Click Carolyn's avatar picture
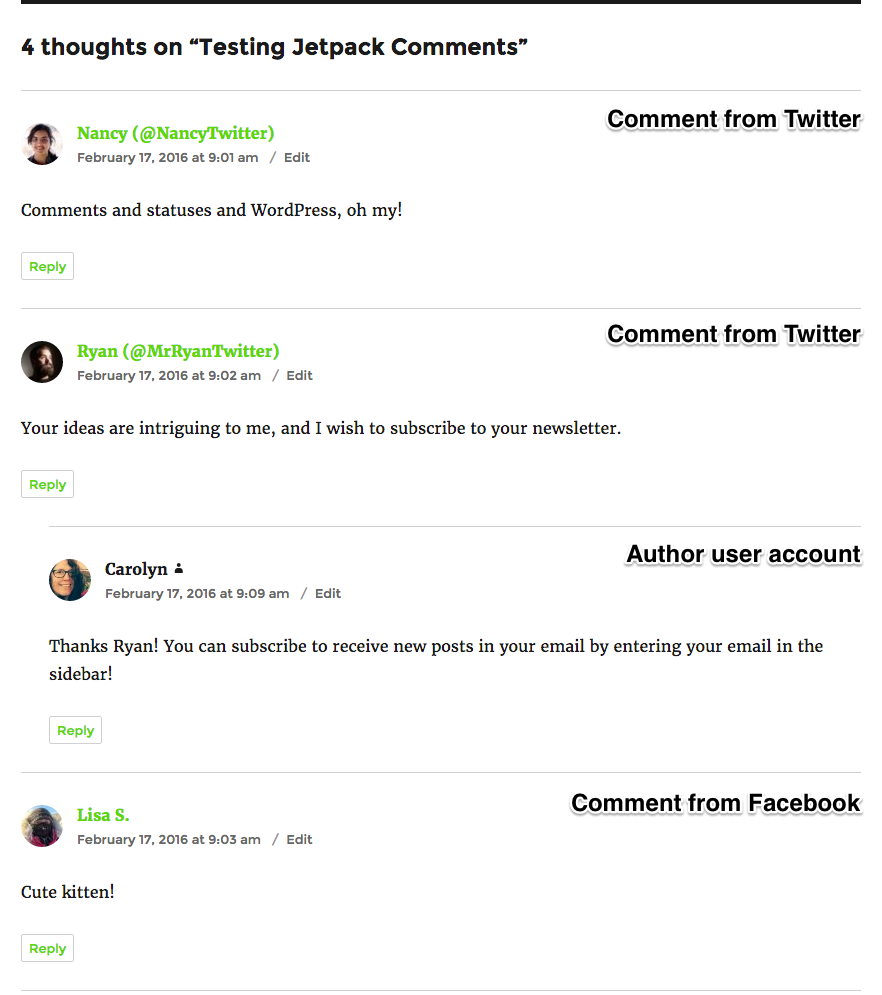 point(70,580)
